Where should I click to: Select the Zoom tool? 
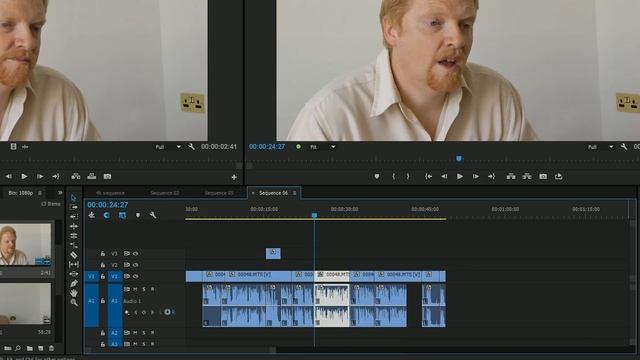click(73, 302)
